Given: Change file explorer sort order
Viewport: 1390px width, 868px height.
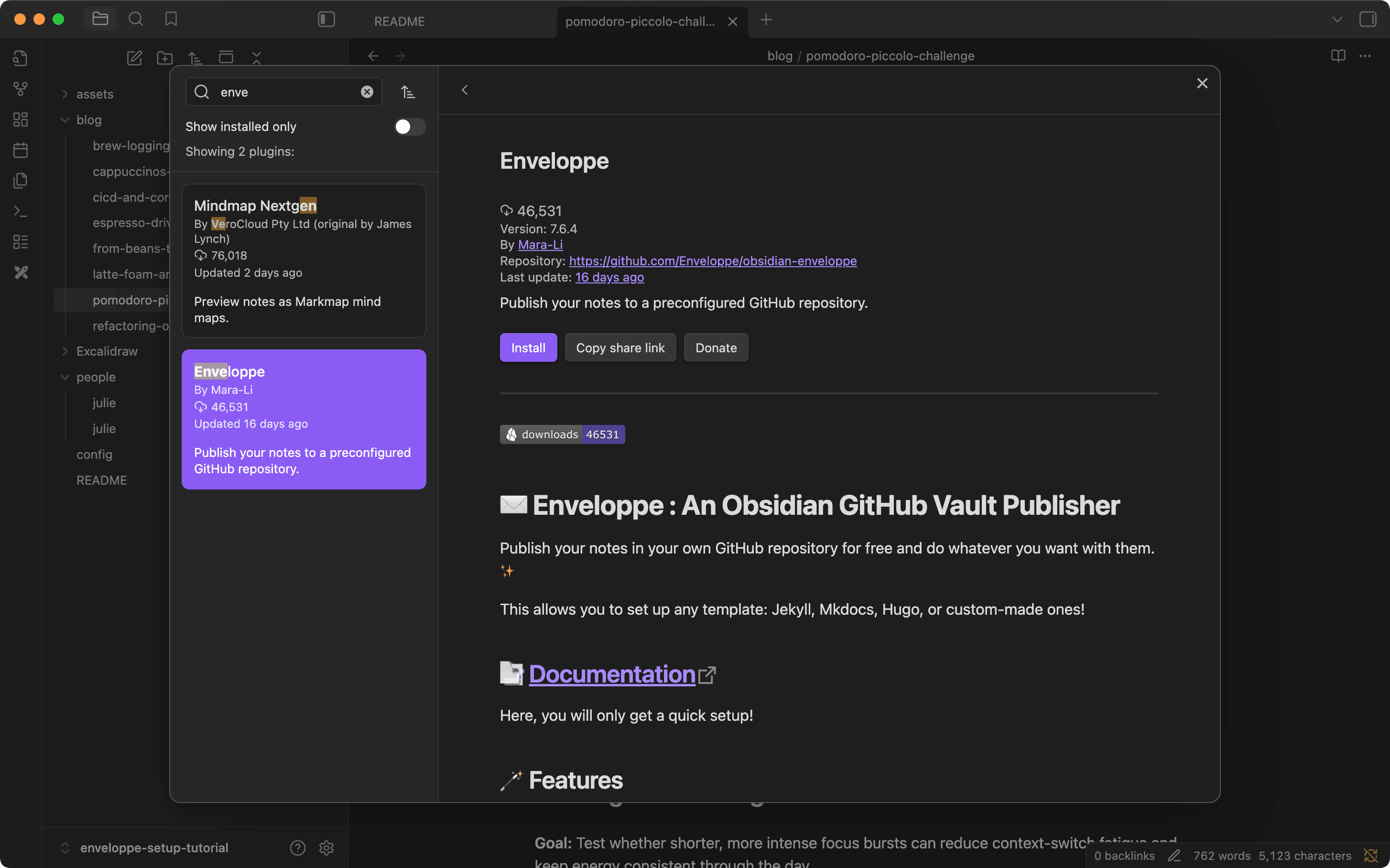Looking at the screenshot, I should tap(195, 57).
